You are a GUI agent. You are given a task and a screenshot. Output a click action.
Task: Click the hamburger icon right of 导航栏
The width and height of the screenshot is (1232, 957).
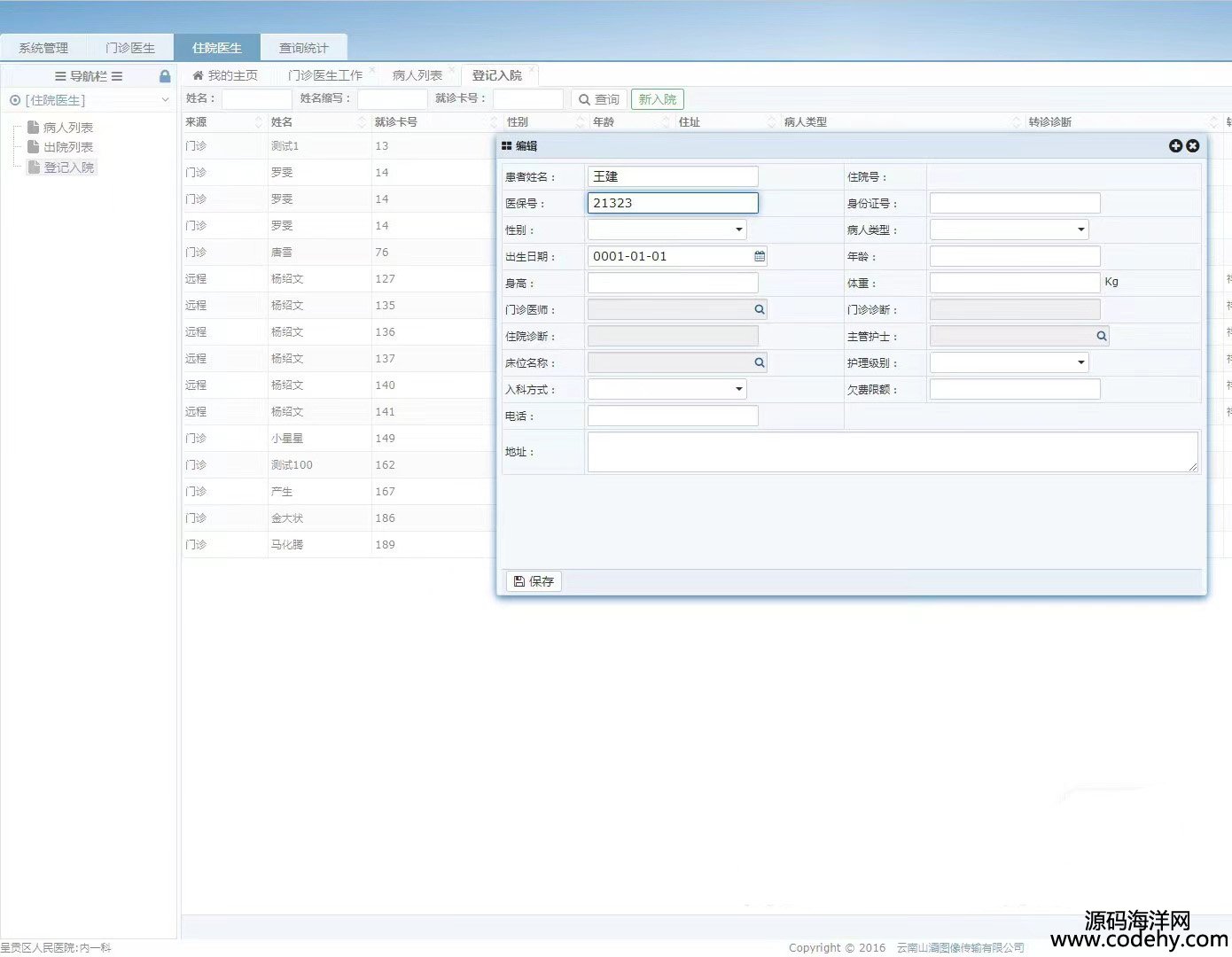click(x=117, y=76)
